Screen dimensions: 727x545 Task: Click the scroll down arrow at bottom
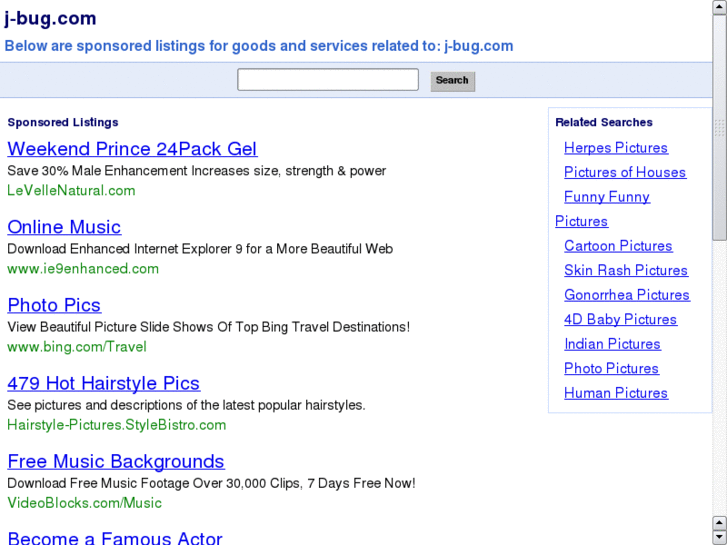click(x=719, y=537)
